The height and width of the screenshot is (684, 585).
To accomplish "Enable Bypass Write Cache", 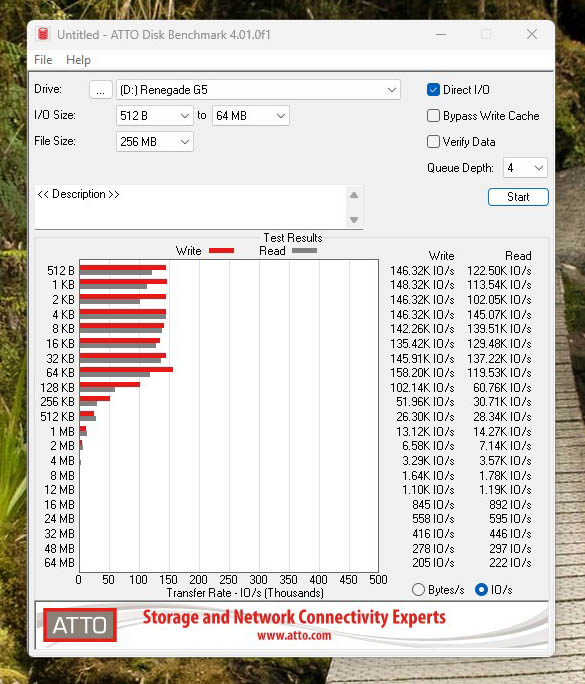I will [433, 116].
